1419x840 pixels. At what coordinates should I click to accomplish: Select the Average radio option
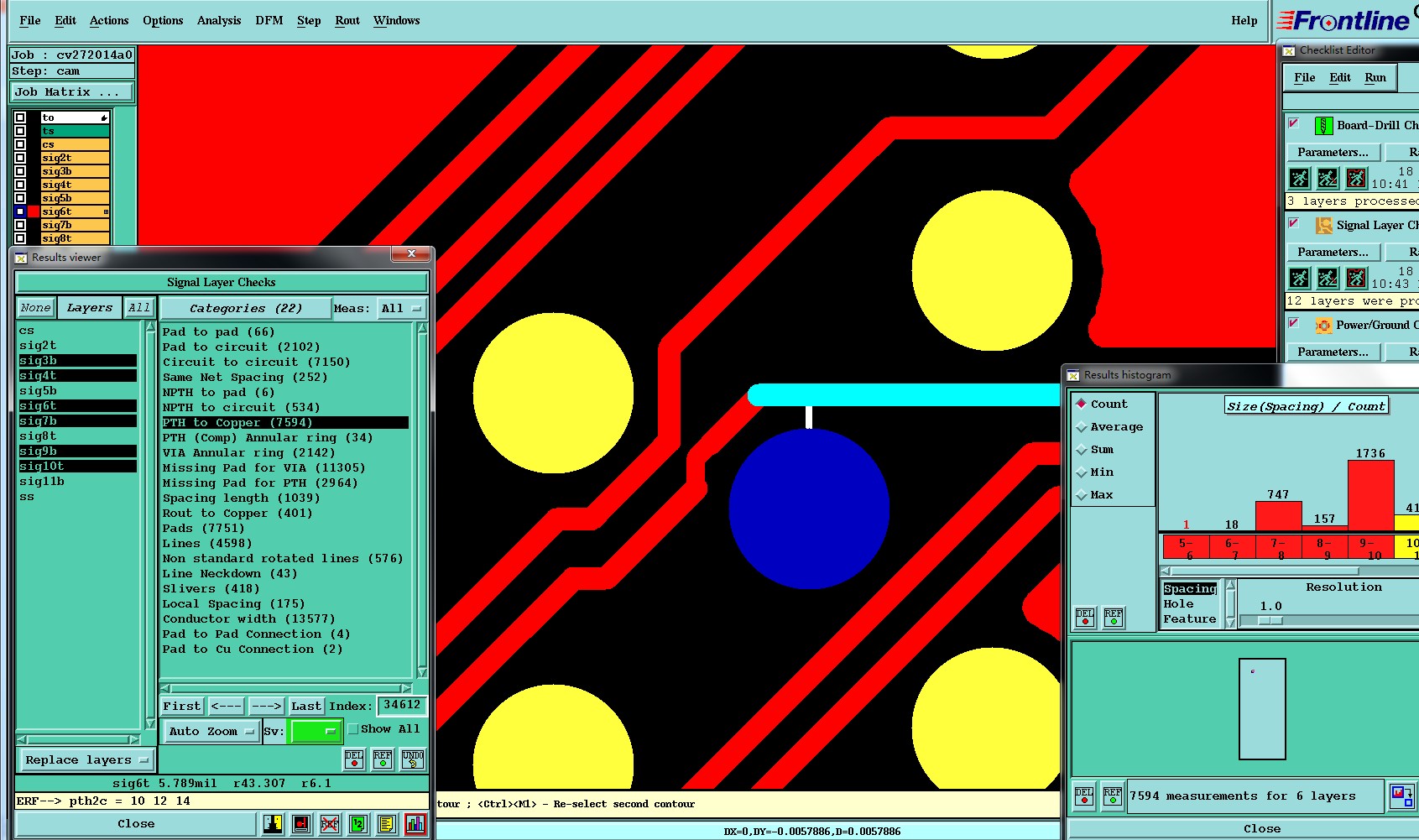[x=1082, y=426]
